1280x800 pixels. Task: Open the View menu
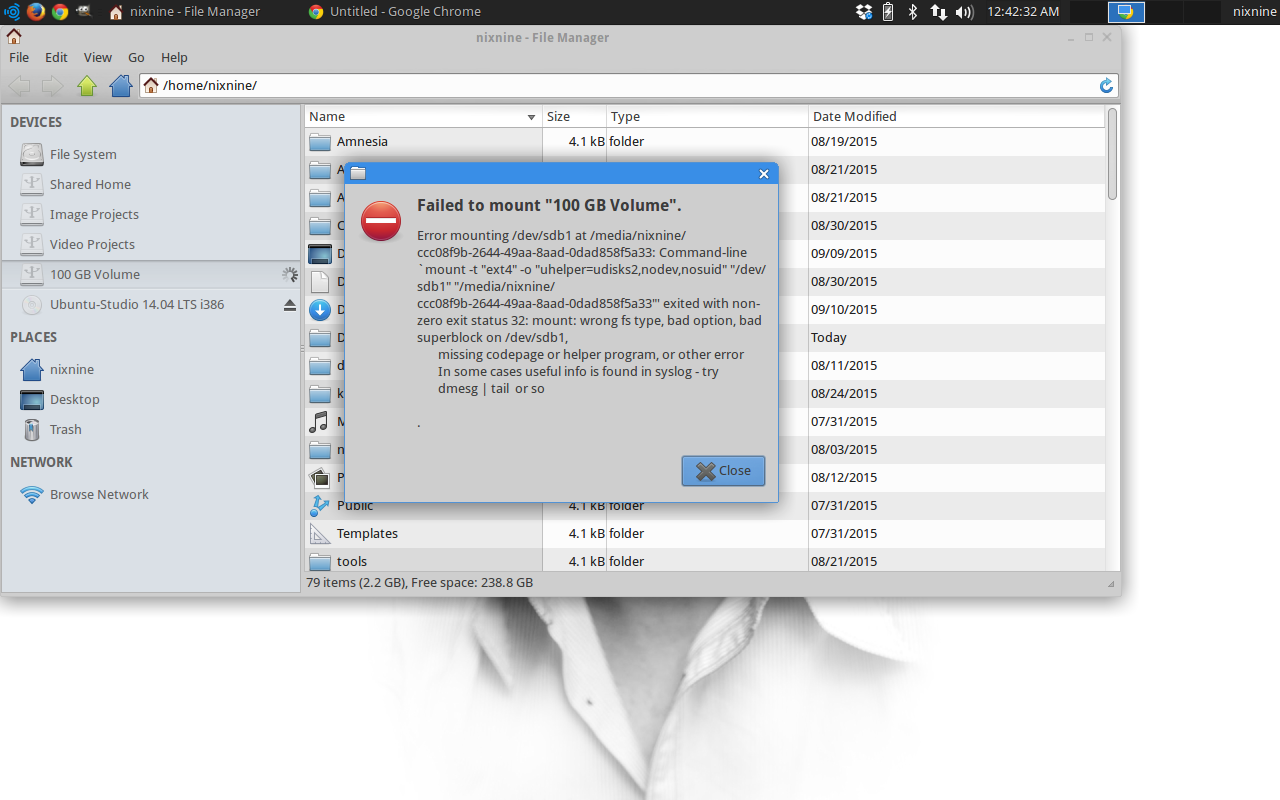coord(98,58)
